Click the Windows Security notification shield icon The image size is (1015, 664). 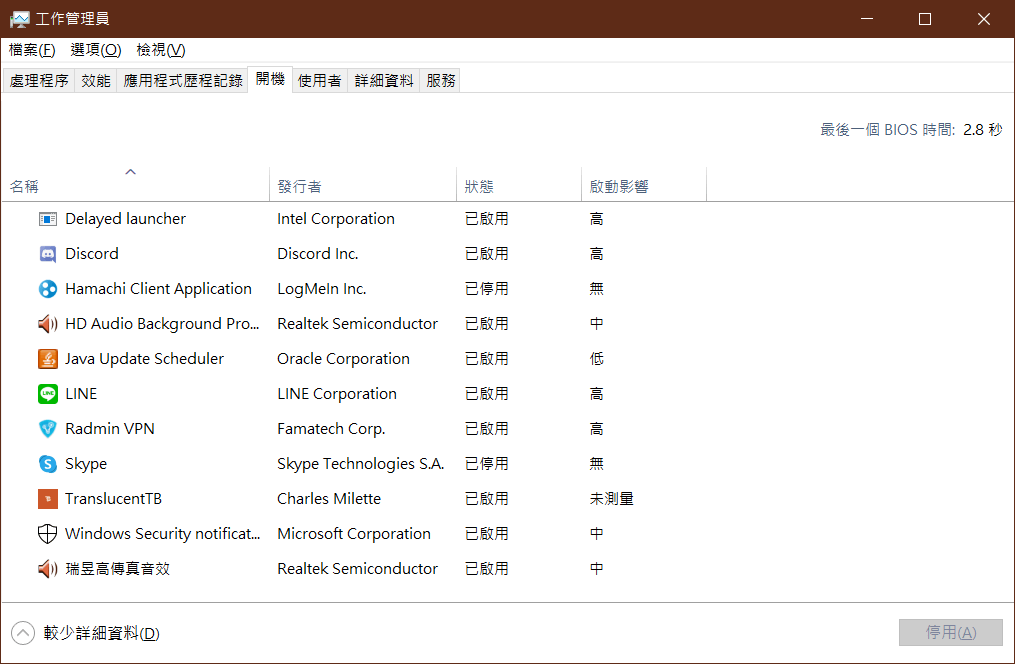[48, 534]
